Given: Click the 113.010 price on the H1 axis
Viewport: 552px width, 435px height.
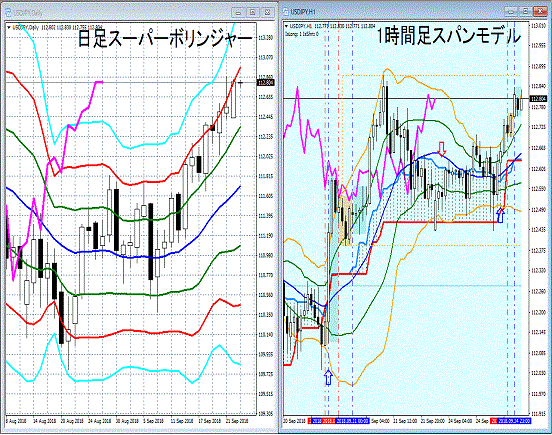Looking at the screenshot, I should (x=539, y=26).
